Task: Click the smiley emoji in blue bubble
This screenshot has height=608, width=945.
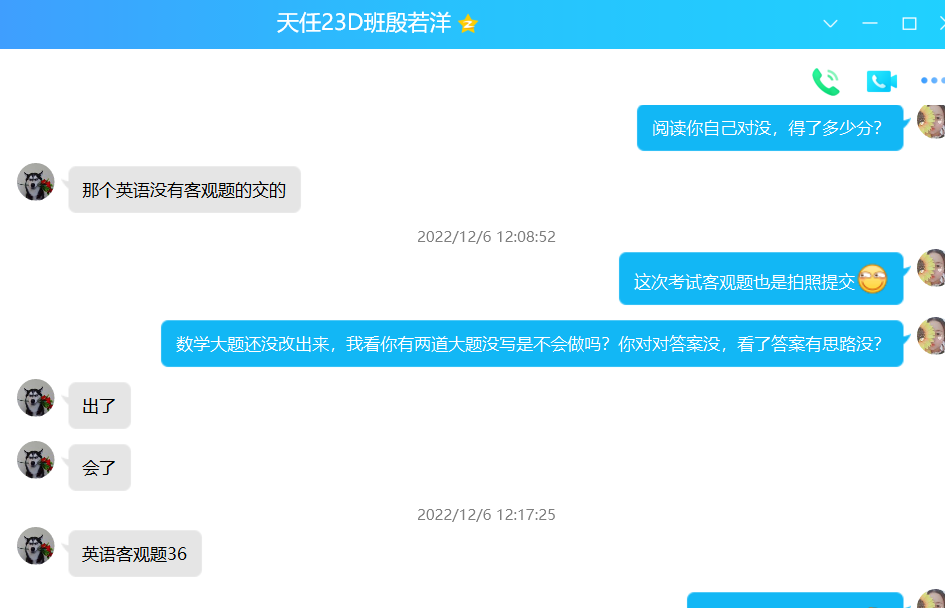Action: tap(873, 279)
